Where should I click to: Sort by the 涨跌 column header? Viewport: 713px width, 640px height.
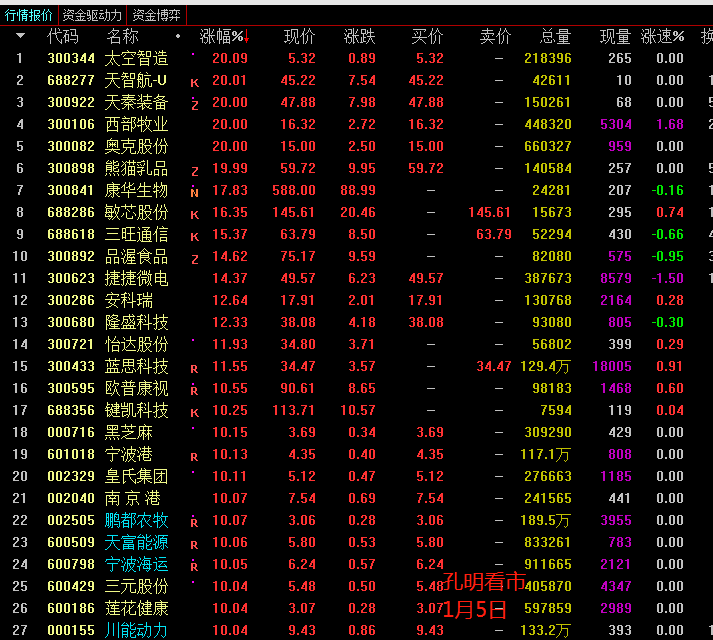tap(359, 36)
